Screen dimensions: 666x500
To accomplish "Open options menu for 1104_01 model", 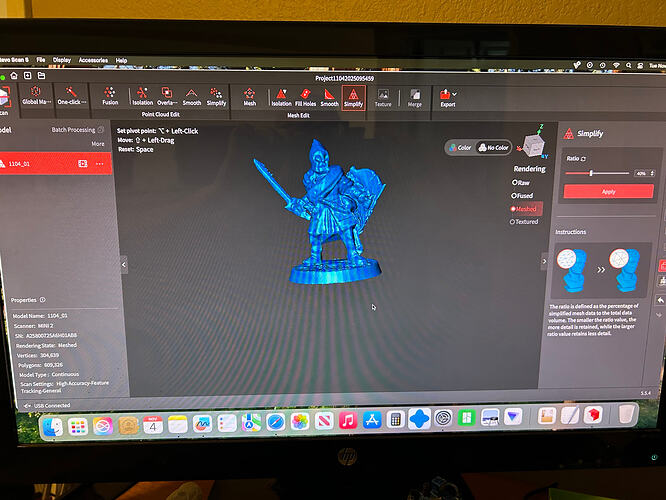I will tap(100, 164).
